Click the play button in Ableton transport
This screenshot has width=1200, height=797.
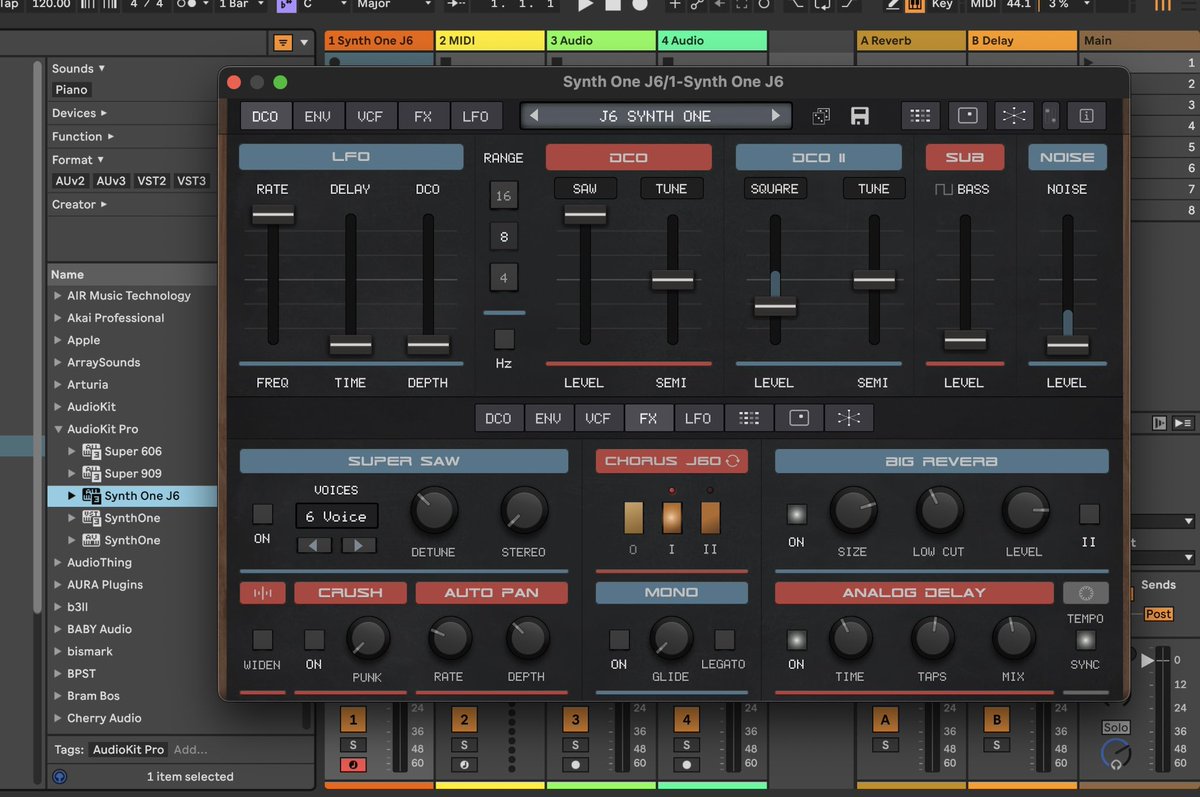(x=586, y=5)
